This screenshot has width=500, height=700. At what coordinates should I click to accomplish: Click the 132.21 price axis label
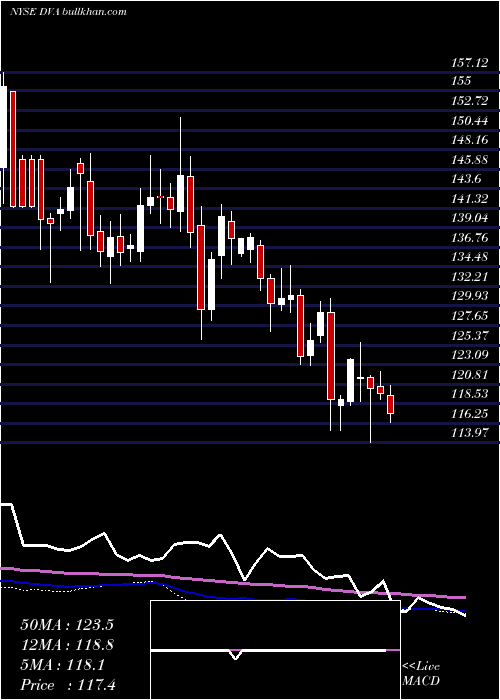point(469,277)
